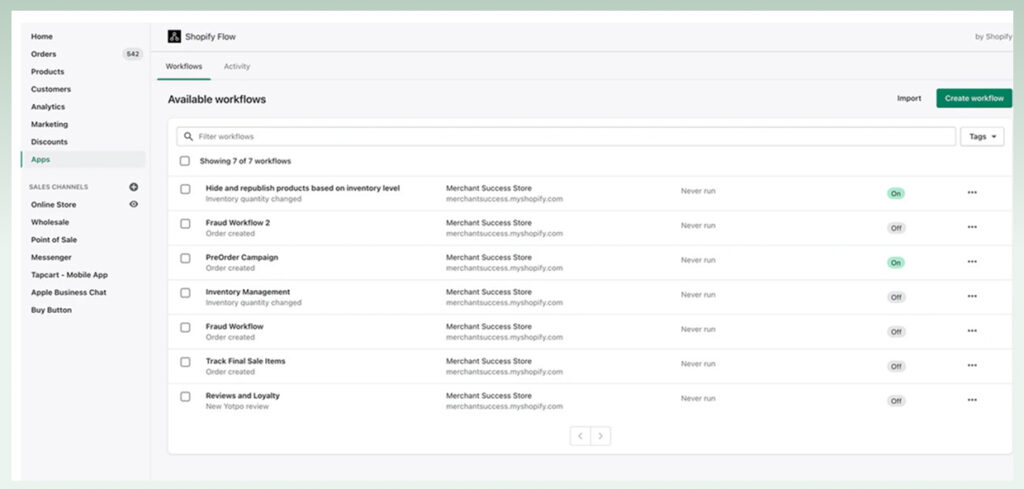
Task: Check the Reviews and Loyalty checkbox
Action: pyautogui.click(x=185, y=397)
